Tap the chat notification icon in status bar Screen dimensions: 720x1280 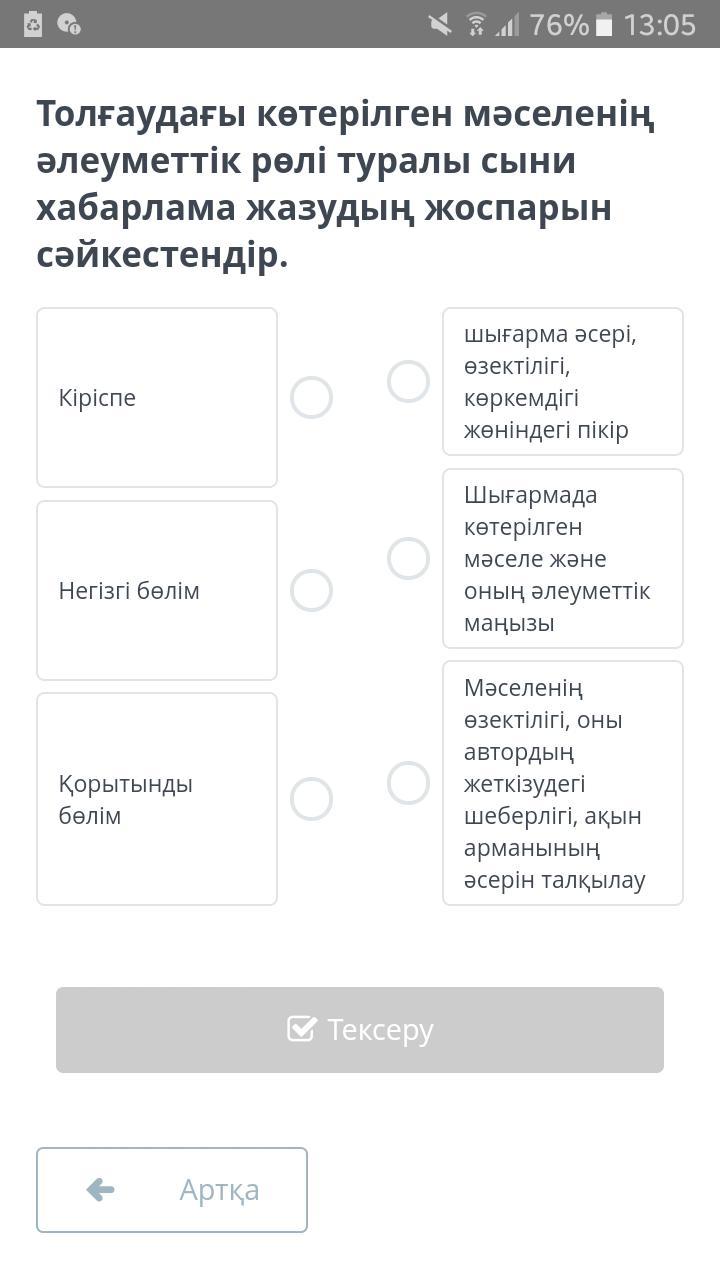tap(69, 24)
